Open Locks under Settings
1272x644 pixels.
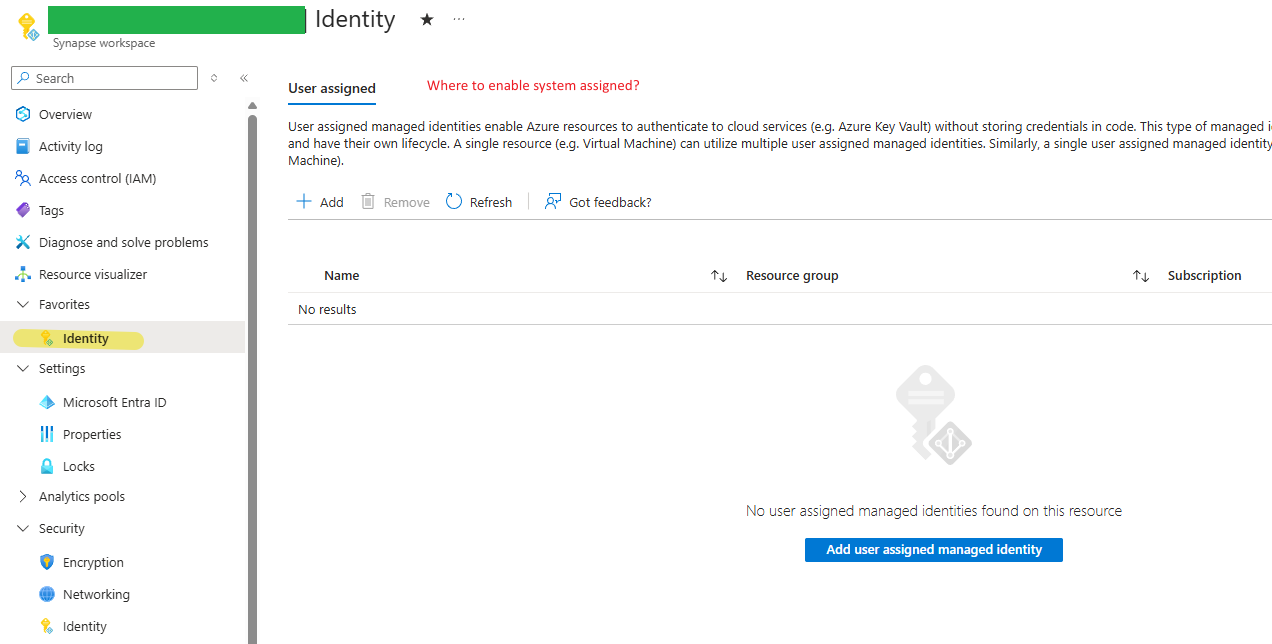[79, 466]
